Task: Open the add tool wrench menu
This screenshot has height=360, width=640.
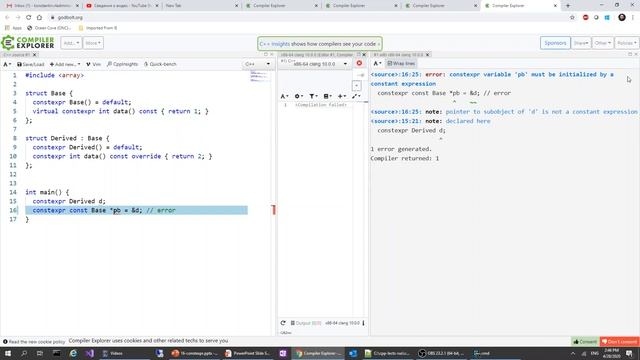Action: tap(356, 96)
